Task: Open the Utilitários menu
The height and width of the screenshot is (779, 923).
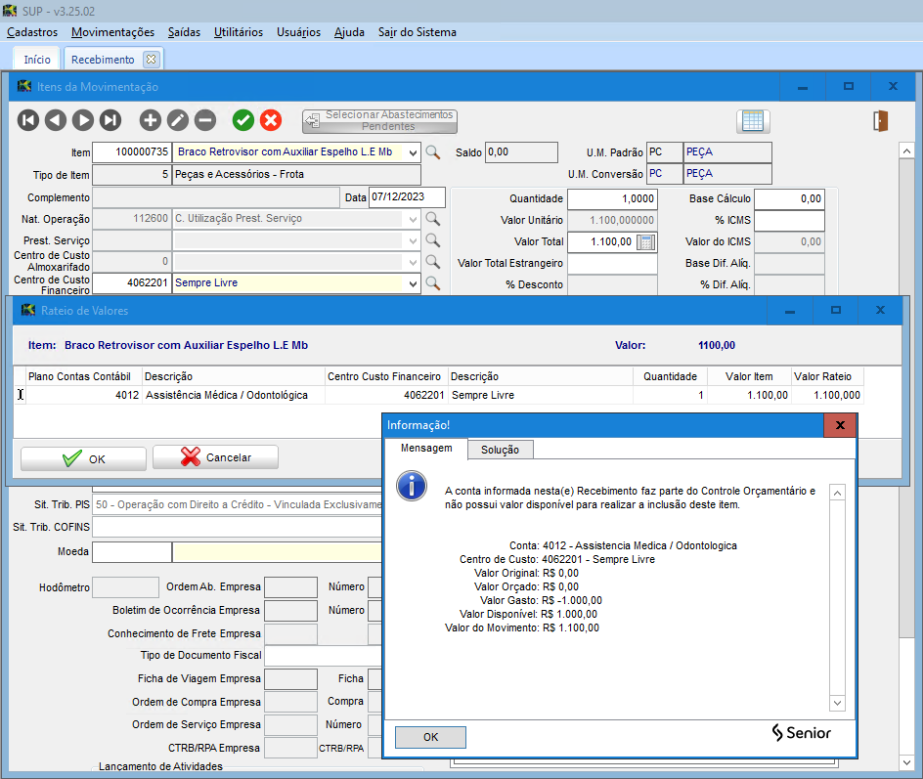Action: point(238,32)
